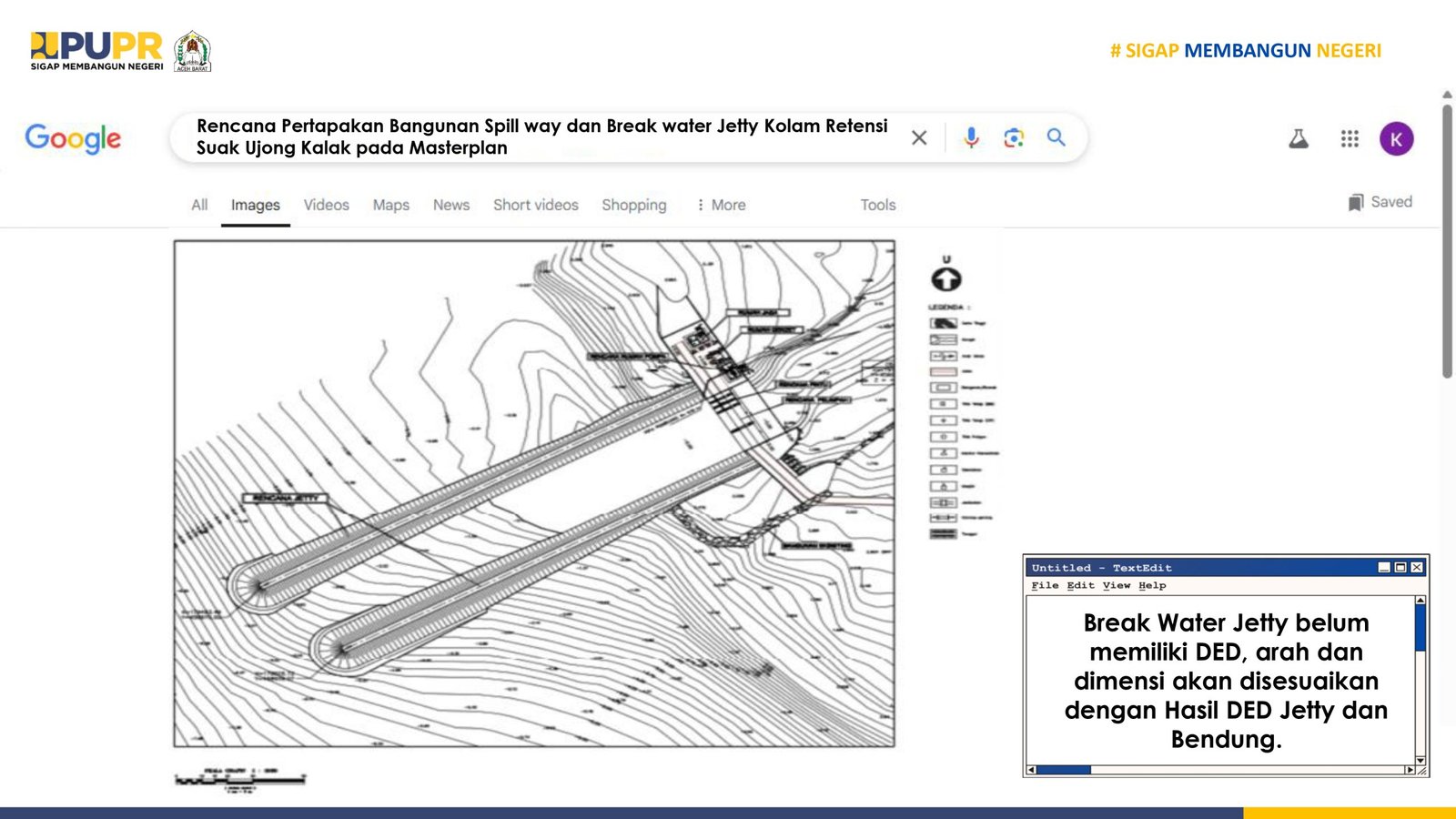Start voice search with the microphone icon

pyautogui.click(x=971, y=137)
